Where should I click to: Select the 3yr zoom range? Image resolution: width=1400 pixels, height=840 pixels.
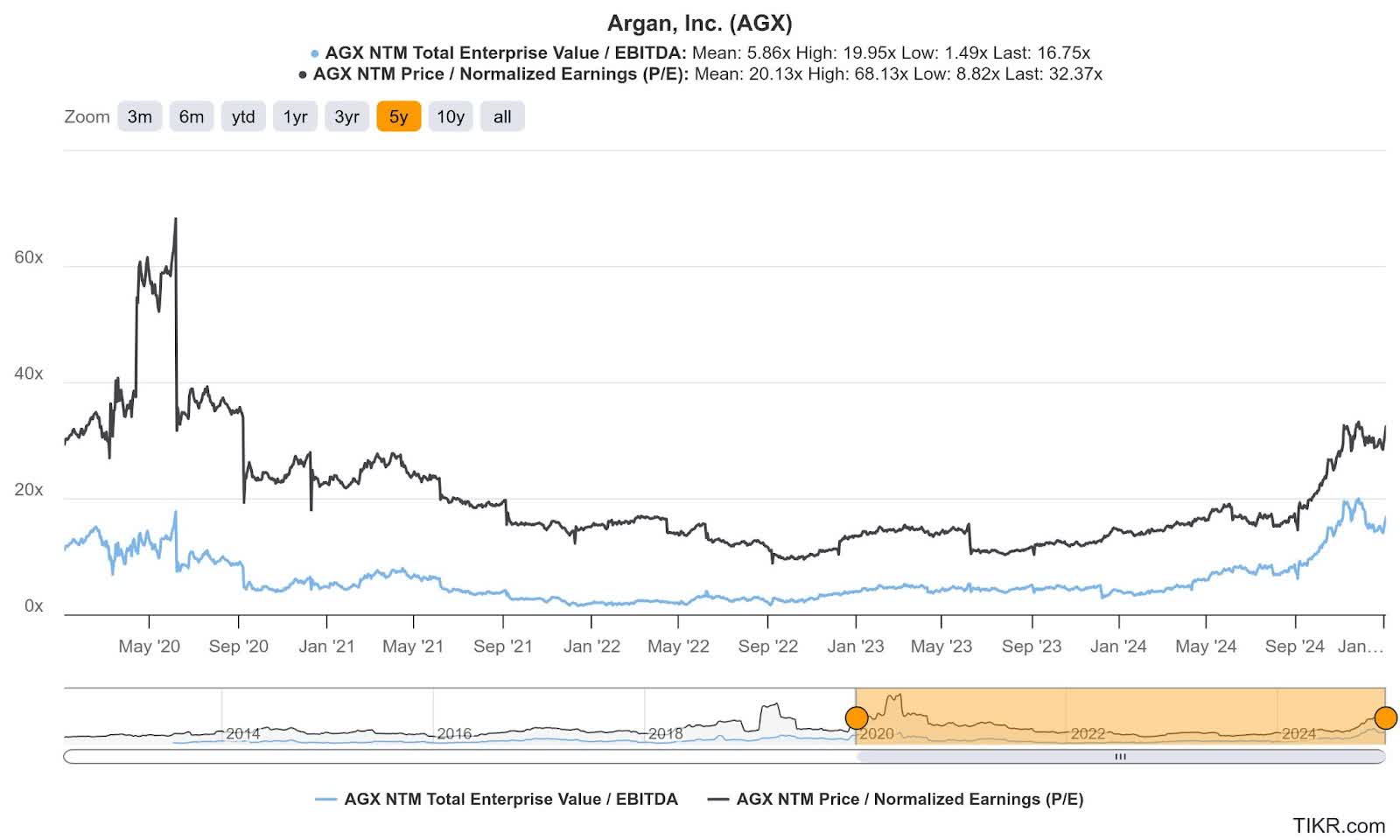pos(346,115)
